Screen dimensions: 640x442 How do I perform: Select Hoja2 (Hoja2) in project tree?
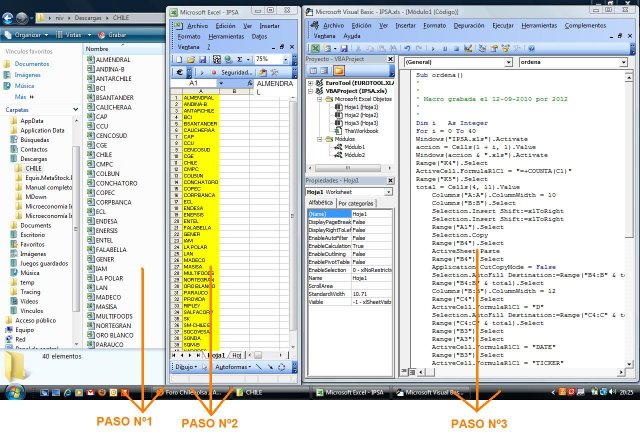(361, 115)
